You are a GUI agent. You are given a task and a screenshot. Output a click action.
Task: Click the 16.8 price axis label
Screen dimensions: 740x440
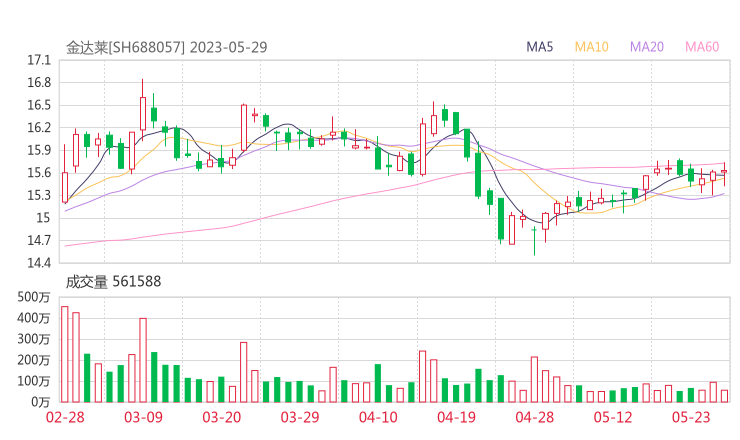point(39,83)
